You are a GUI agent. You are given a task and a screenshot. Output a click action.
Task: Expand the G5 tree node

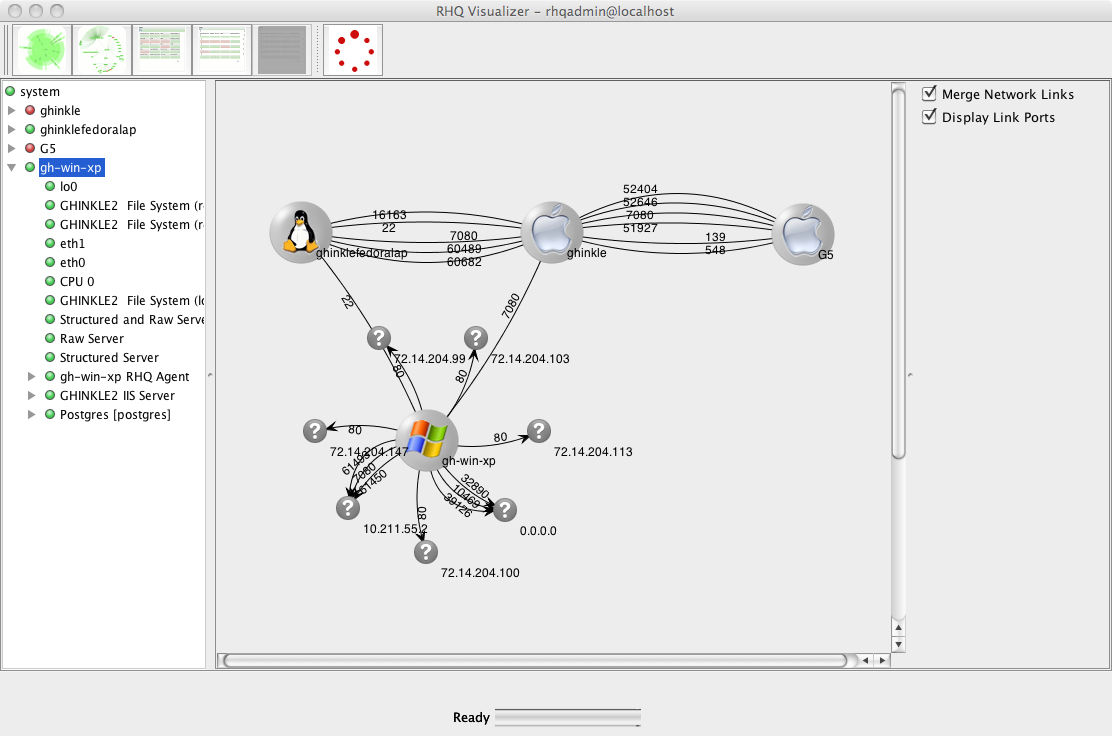[11, 148]
